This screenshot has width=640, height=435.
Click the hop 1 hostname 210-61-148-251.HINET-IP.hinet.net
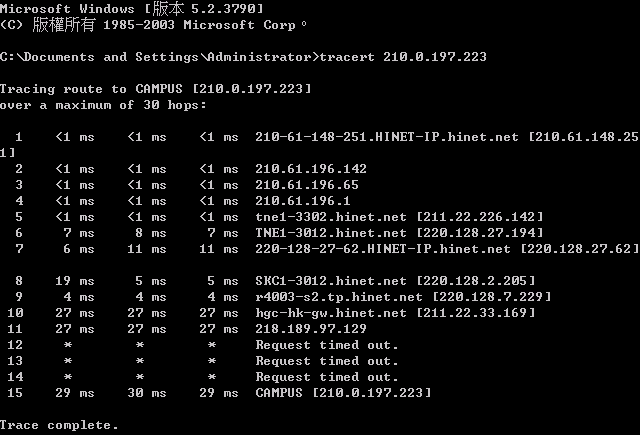pos(386,137)
